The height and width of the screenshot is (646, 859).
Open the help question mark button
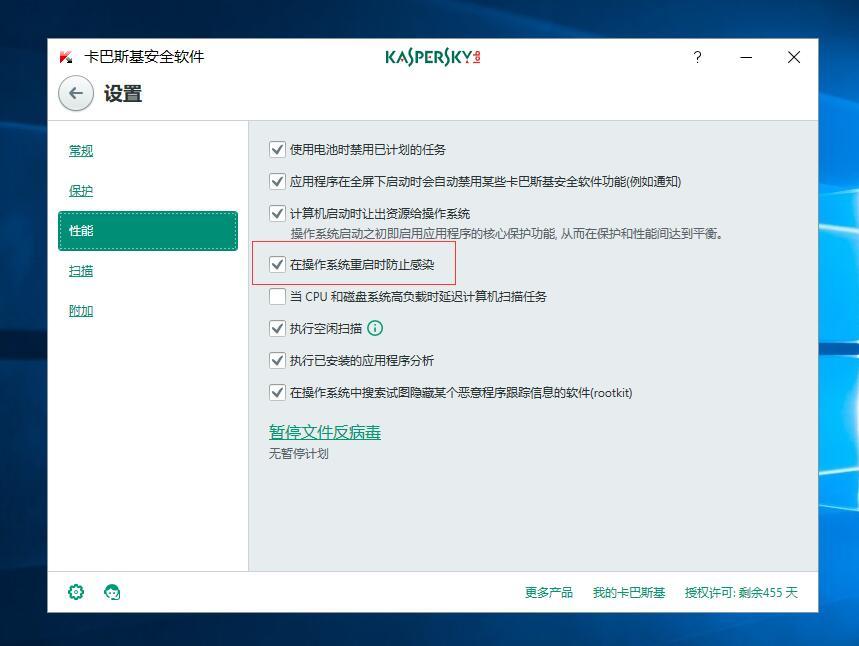[697, 57]
